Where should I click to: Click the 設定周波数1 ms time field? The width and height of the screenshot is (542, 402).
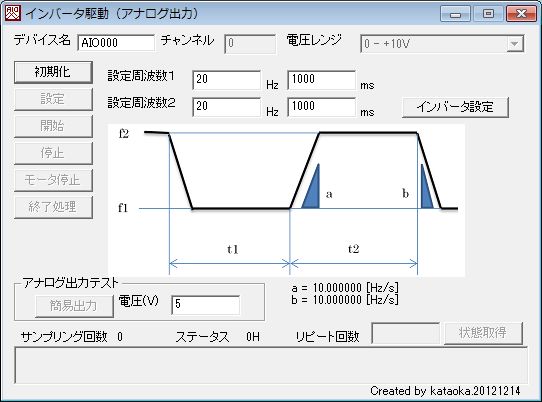coord(321,80)
